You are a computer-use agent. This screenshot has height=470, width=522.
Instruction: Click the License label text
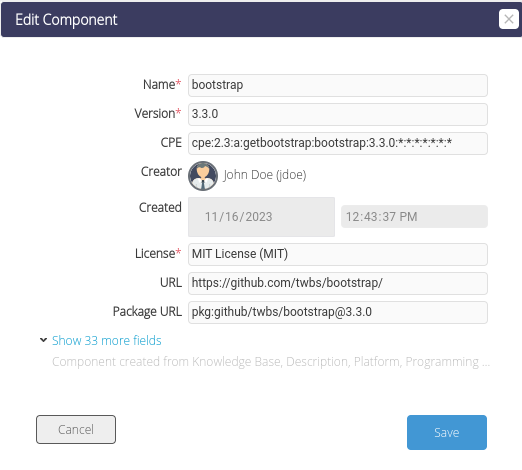tap(155, 253)
